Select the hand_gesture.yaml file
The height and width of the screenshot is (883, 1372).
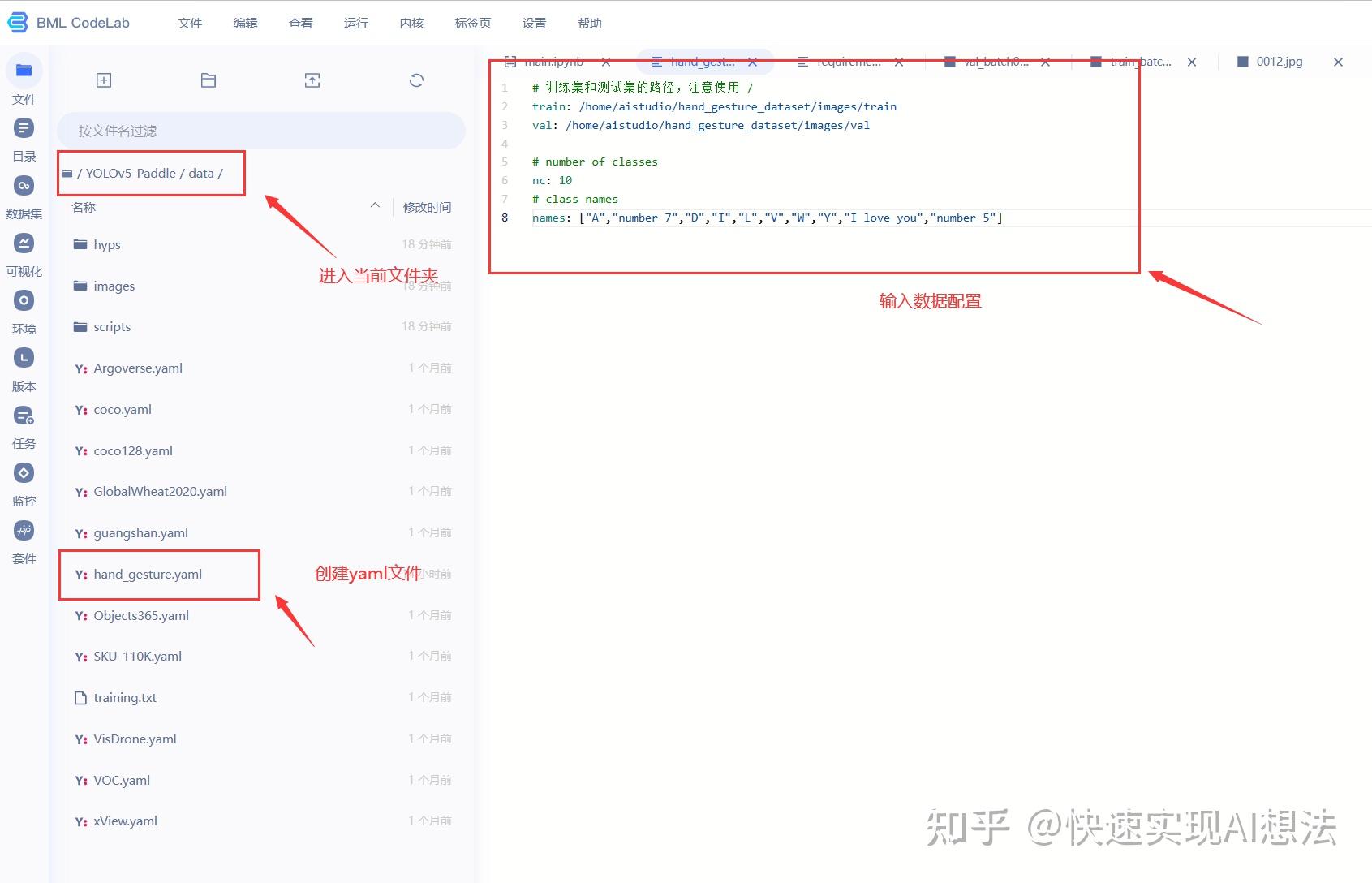tap(148, 574)
